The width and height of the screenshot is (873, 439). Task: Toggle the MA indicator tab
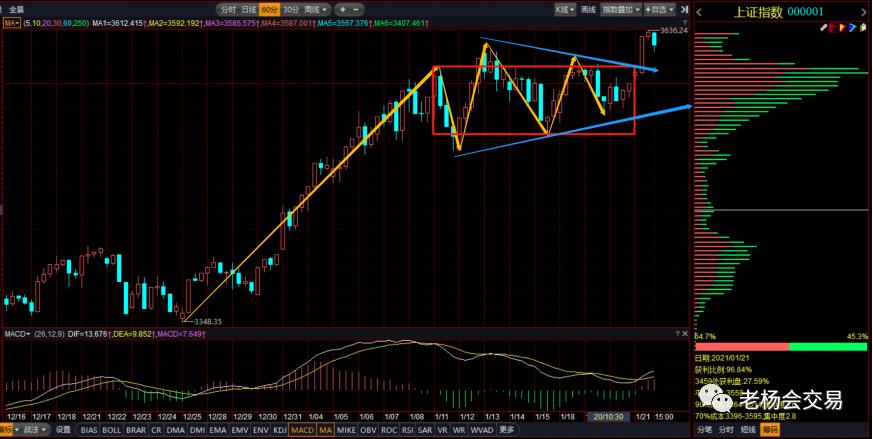click(326, 430)
